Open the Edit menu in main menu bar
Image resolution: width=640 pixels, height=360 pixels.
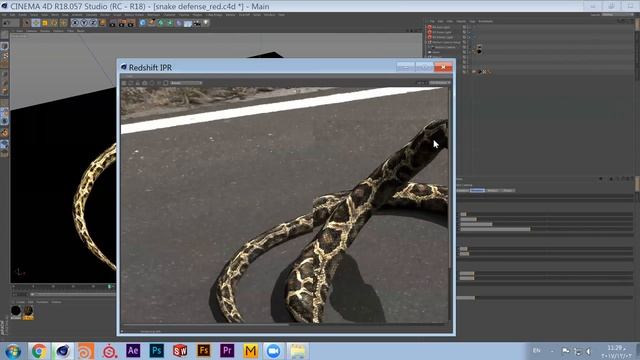tap(13, 15)
